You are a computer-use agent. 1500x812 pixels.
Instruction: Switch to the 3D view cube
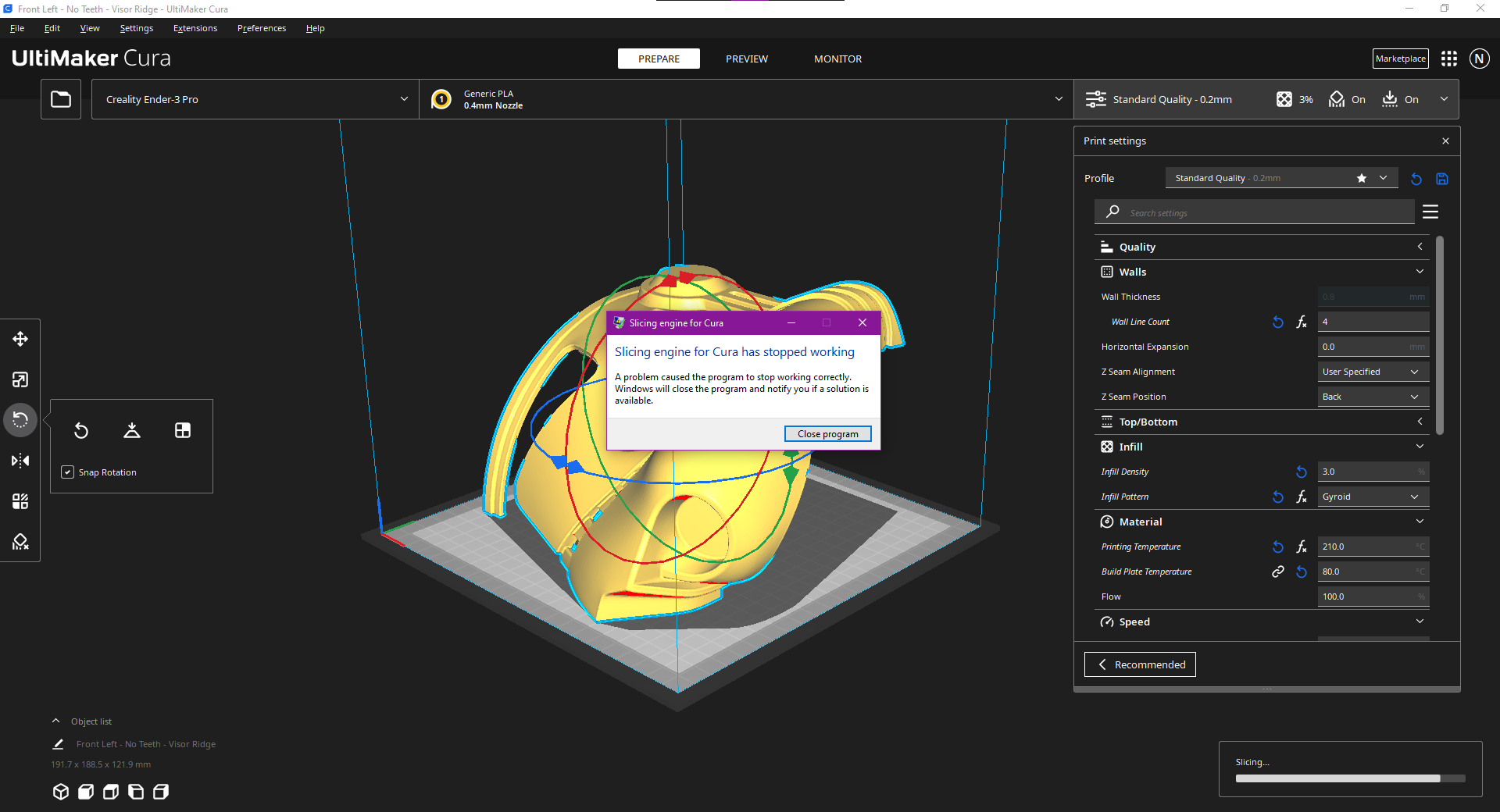pyautogui.click(x=61, y=792)
